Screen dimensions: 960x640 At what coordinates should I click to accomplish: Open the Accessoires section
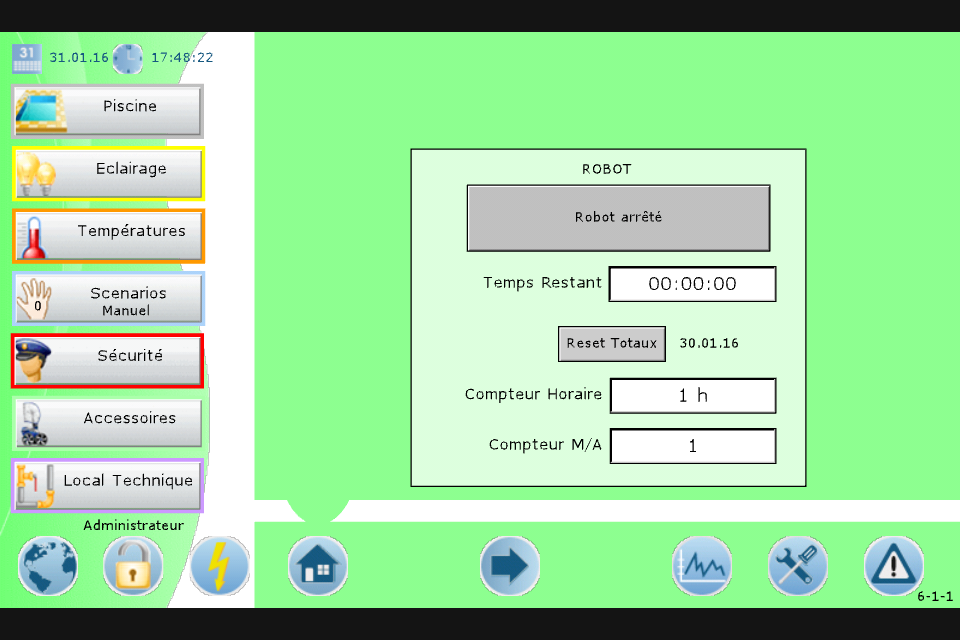pyautogui.click(x=108, y=423)
